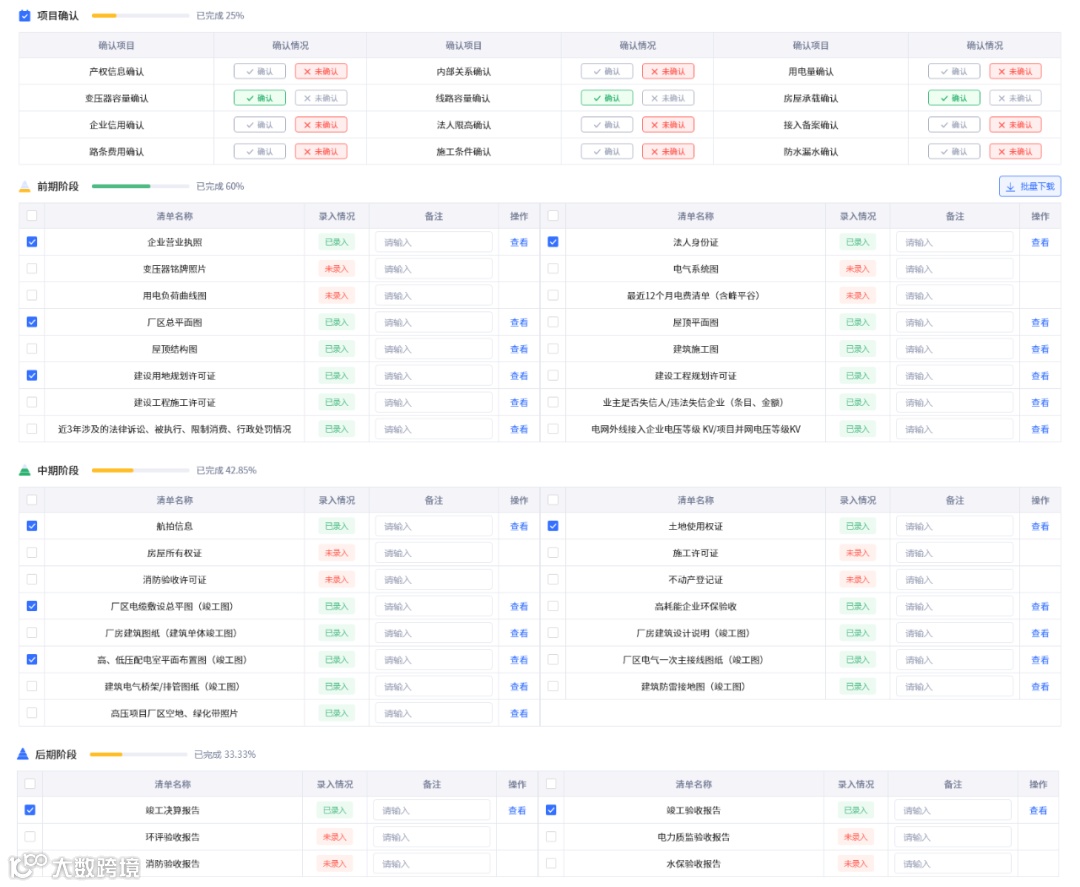The height and width of the screenshot is (887, 1080).
Task: Click 查看 for 厂区总平面图
Action: [x=519, y=322]
